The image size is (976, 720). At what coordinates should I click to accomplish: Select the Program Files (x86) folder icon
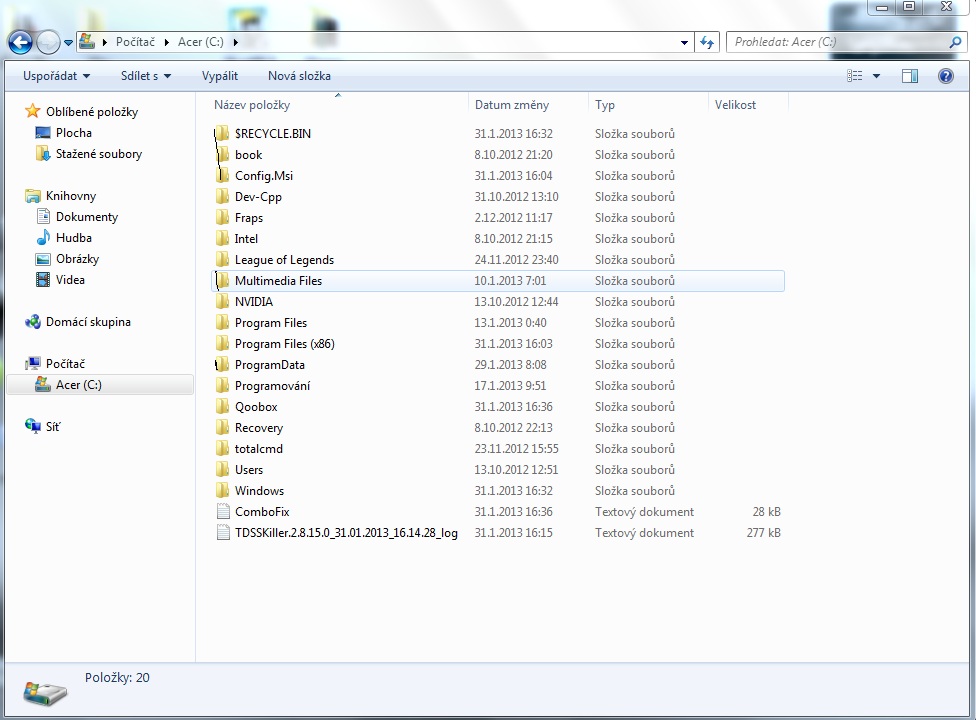[222, 344]
